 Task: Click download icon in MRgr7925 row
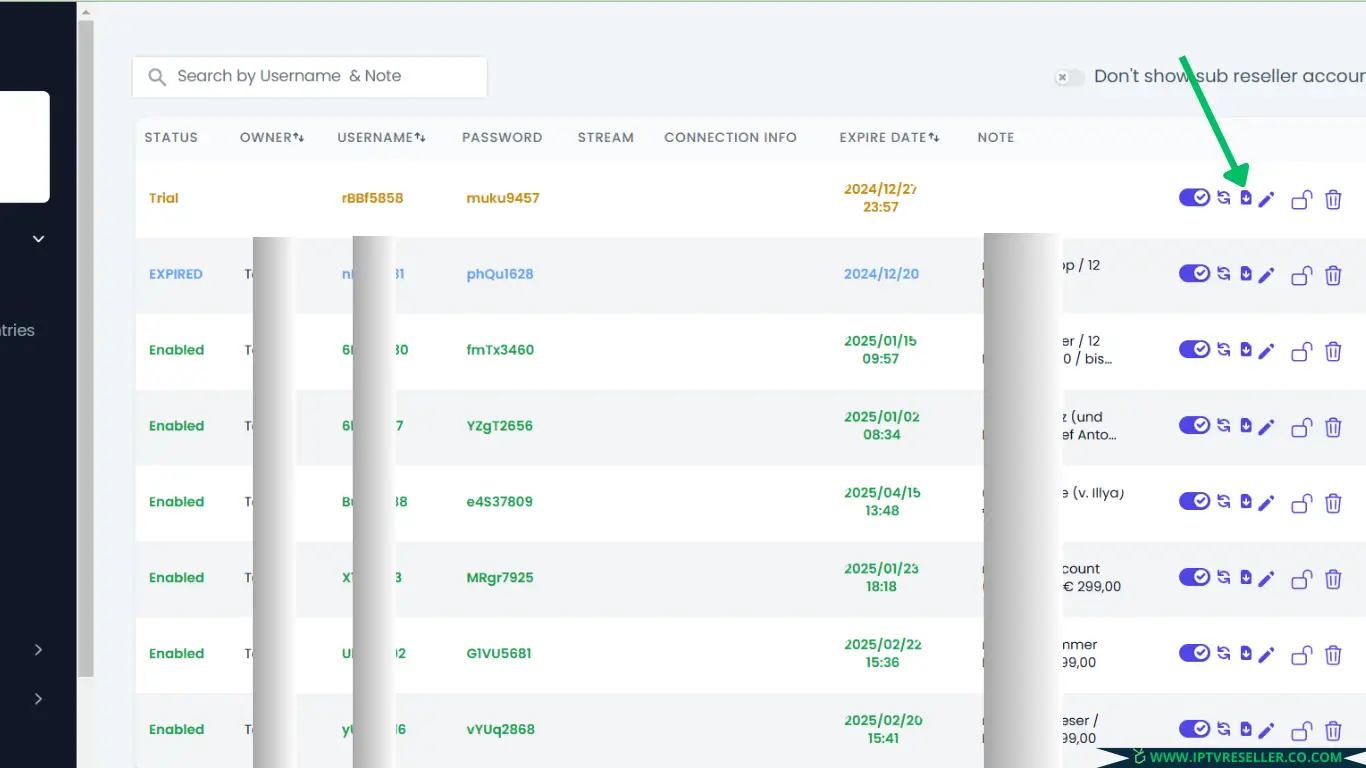[1246, 578]
